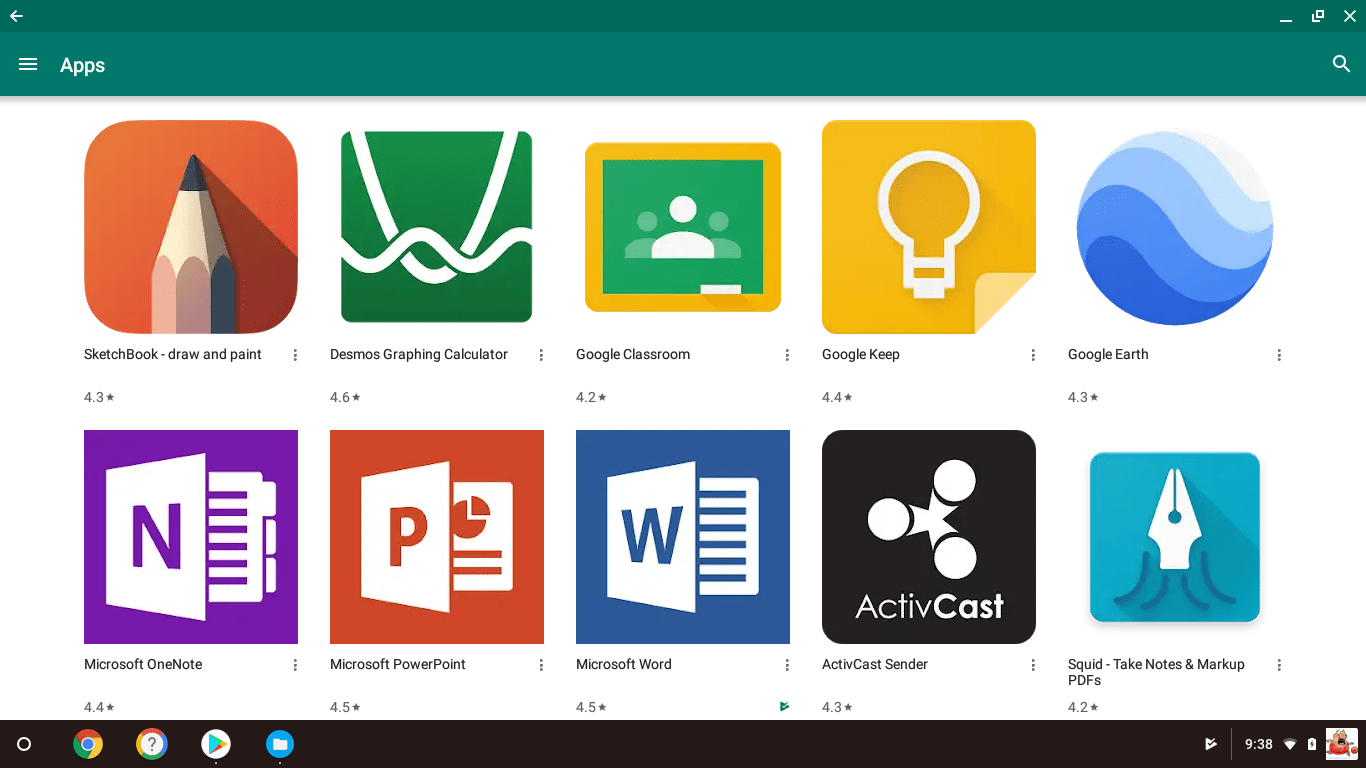The width and height of the screenshot is (1366, 768).
Task: Open the Google Earth globe icon
Action: pos(1175,227)
